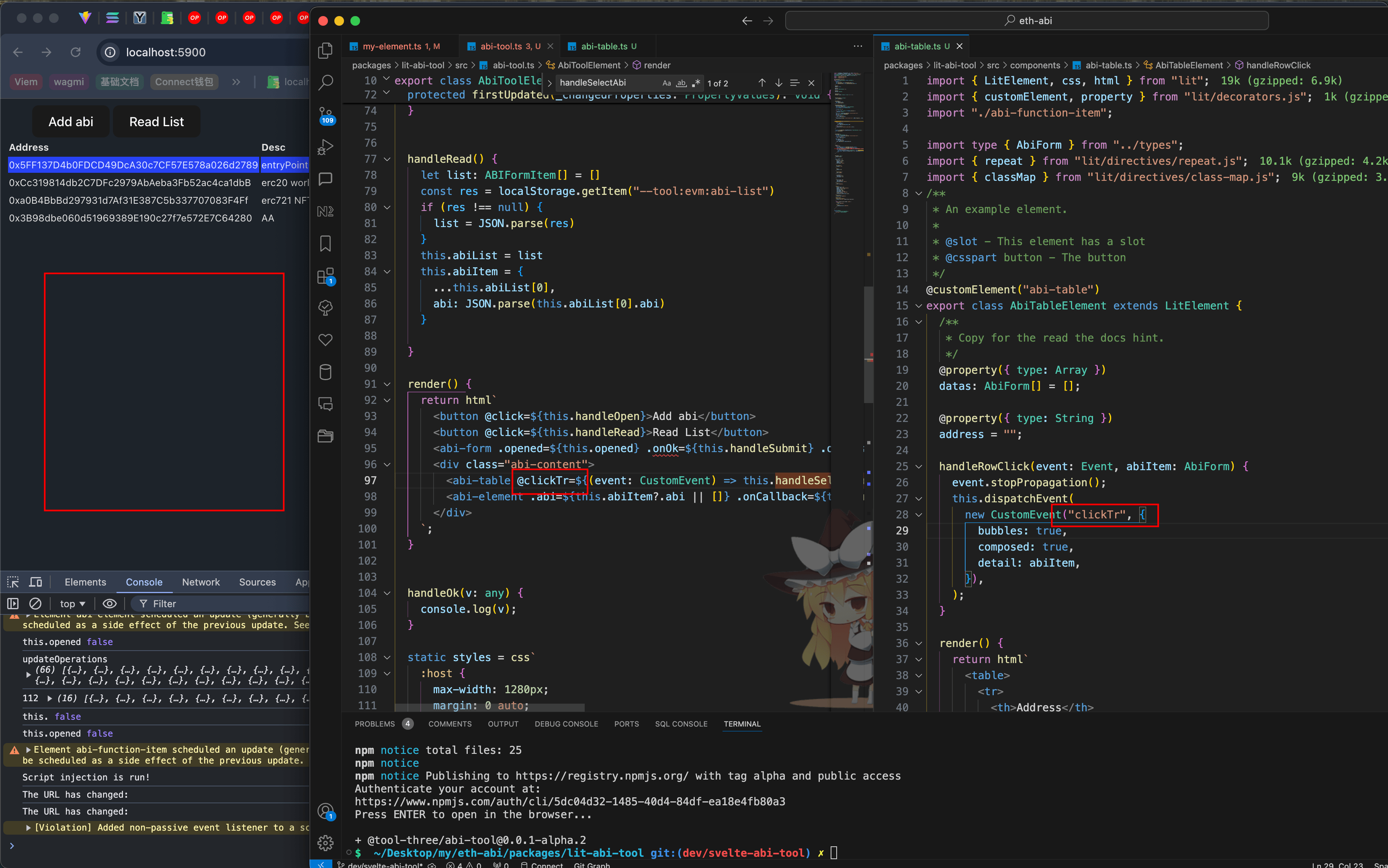Toggle Find in Selection in find widget
Viewport: 1388px width, 868px height.
pos(794,83)
